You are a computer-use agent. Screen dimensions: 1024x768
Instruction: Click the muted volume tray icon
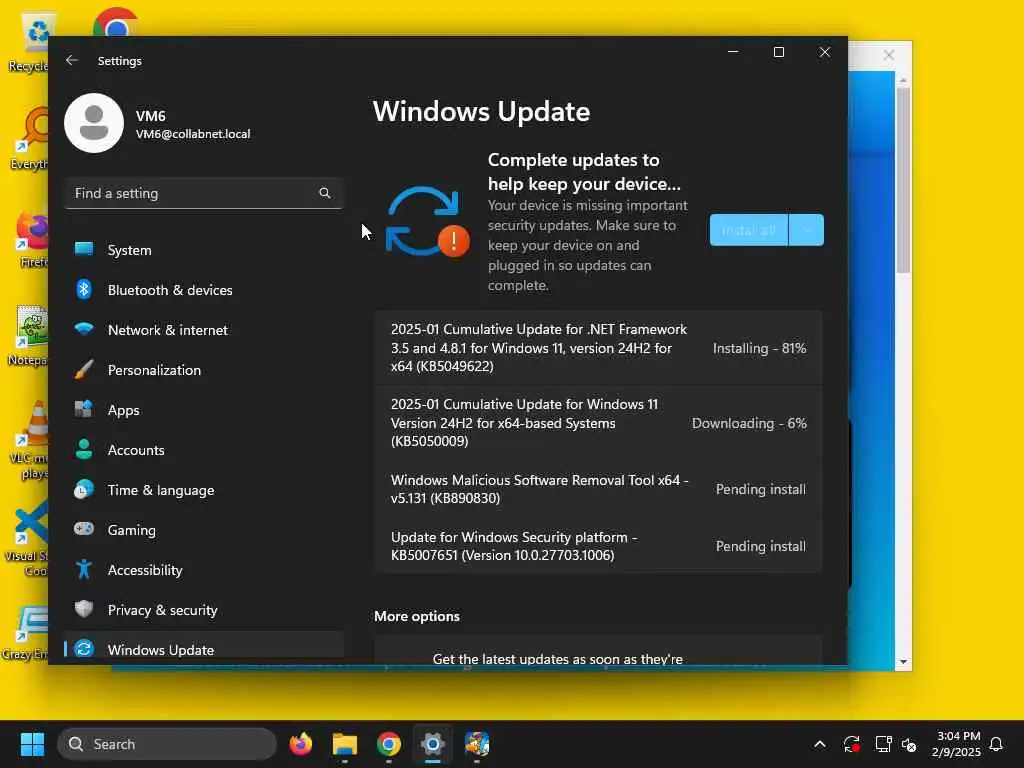click(x=909, y=744)
